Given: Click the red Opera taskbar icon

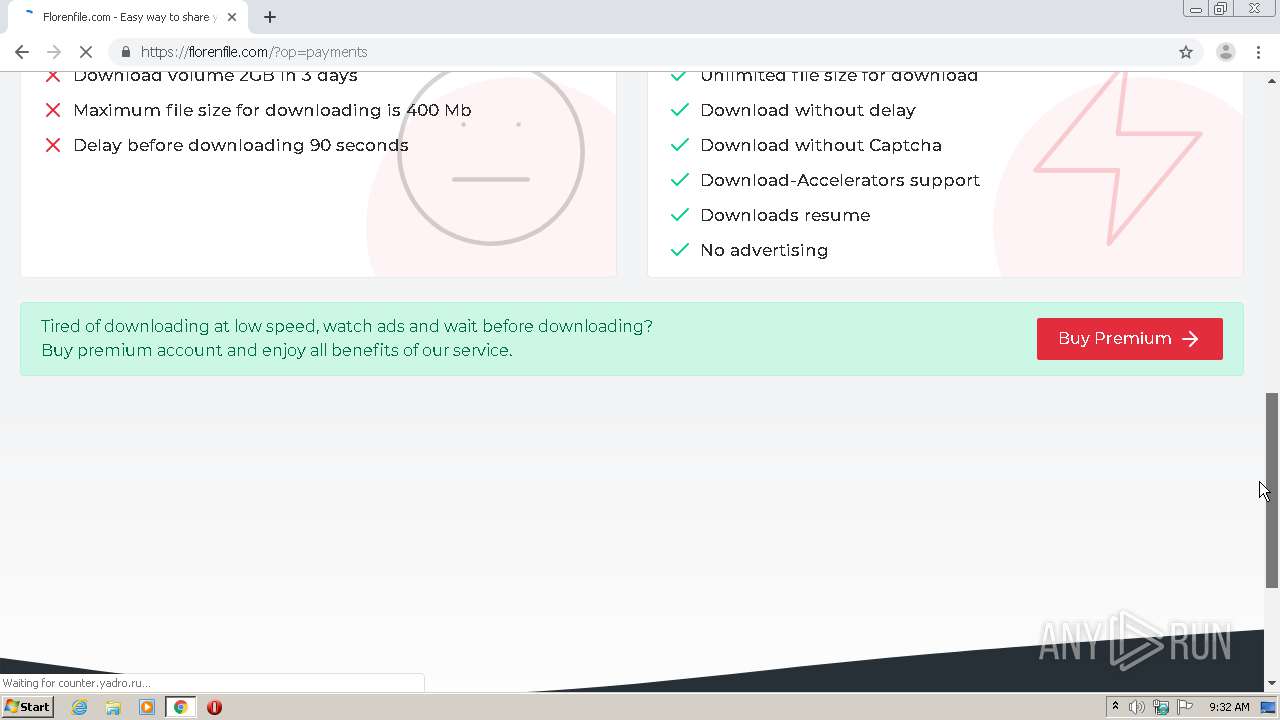Looking at the screenshot, I should [214, 707].
